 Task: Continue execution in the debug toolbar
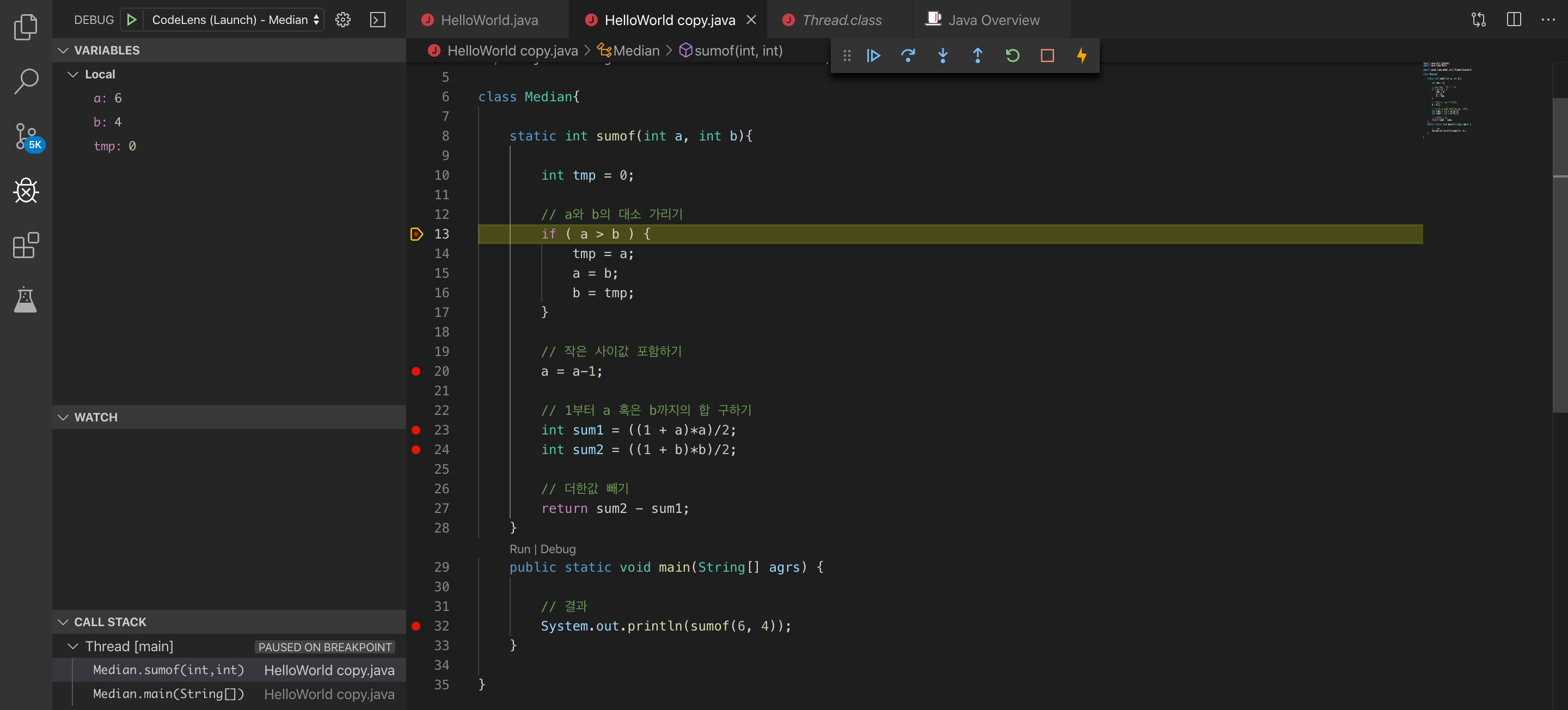[873, 56]
